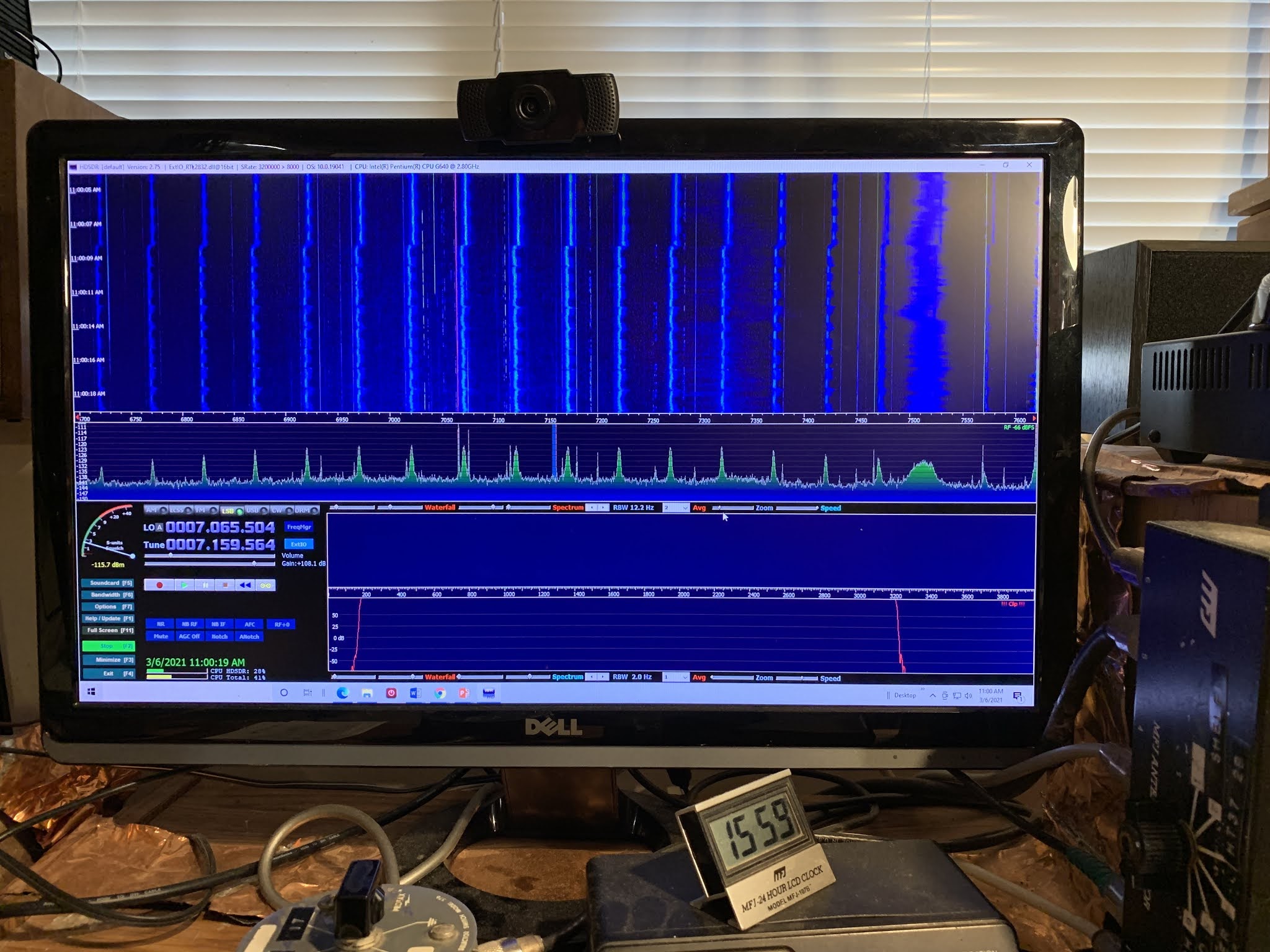Click the green Play playback icon
Image resolution: width=1270 pixels, height=952 pixels.
[184, 585]
